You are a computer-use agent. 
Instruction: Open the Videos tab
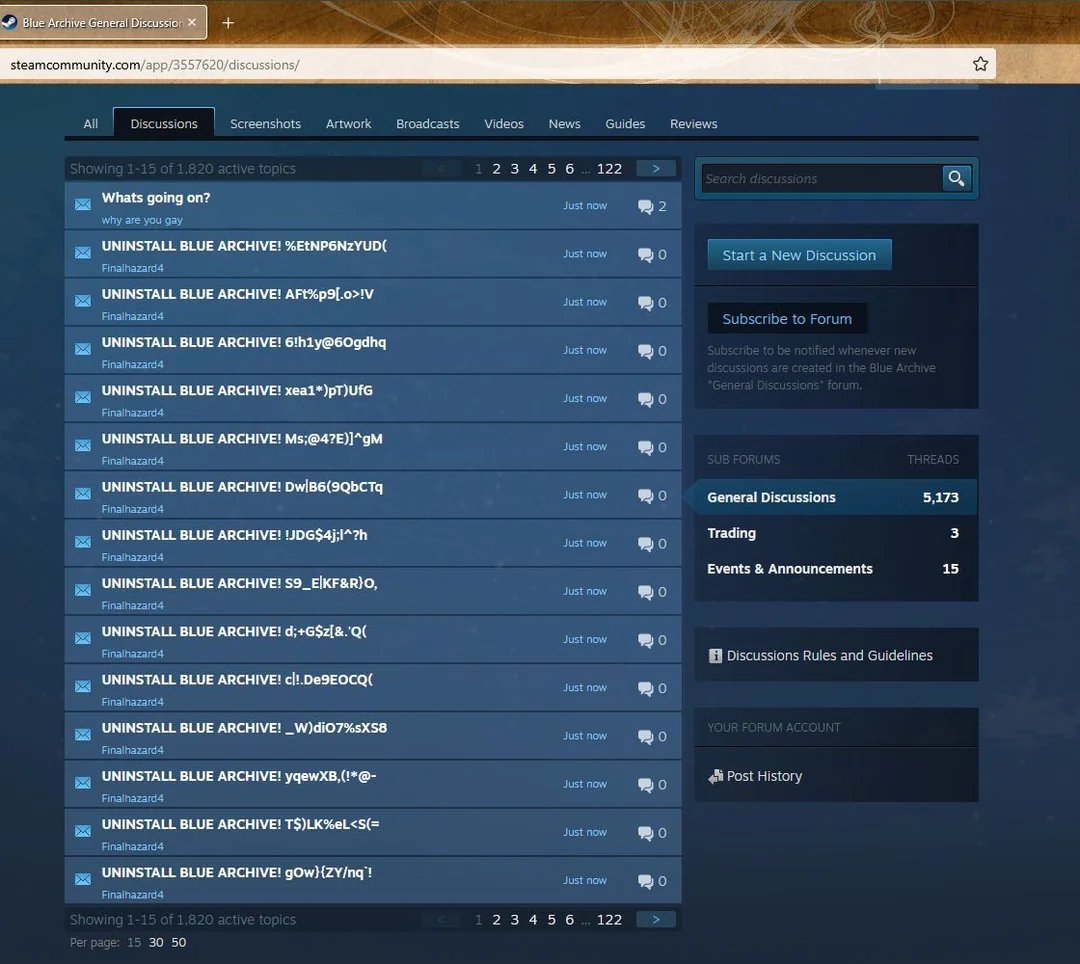pos(503,124)
